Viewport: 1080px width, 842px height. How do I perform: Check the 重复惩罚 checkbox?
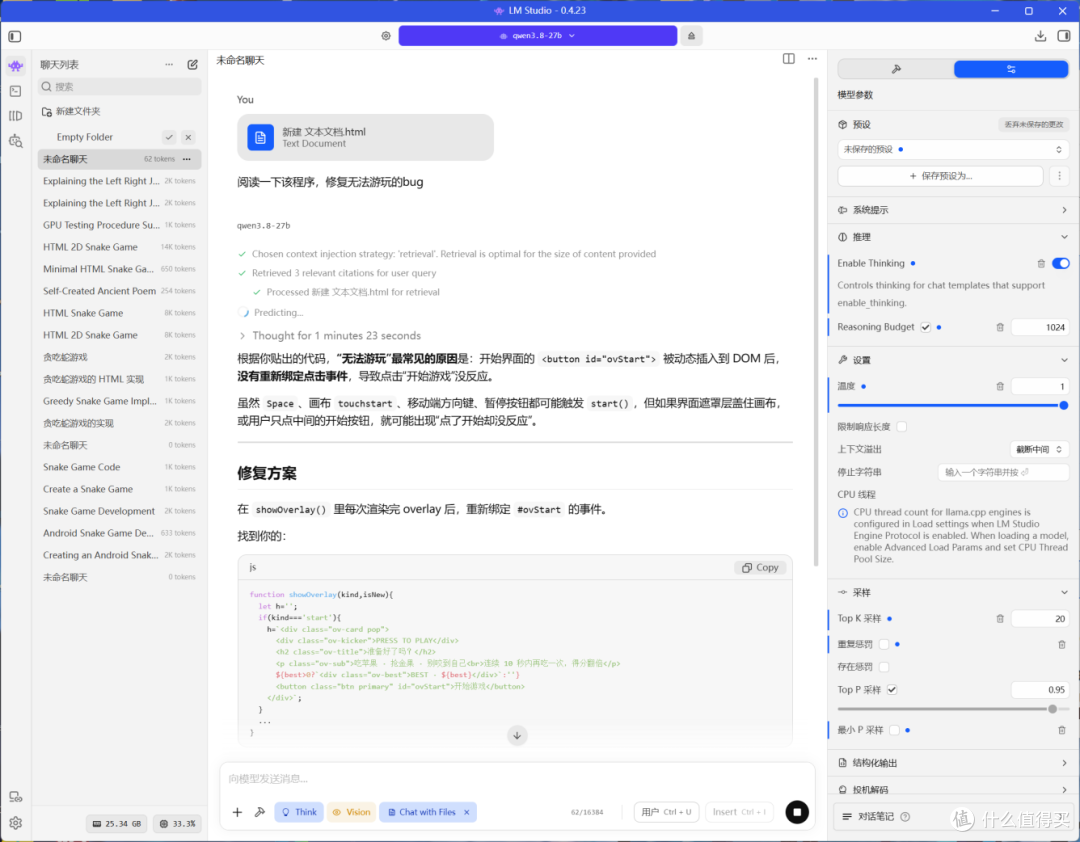coord(884,645)
